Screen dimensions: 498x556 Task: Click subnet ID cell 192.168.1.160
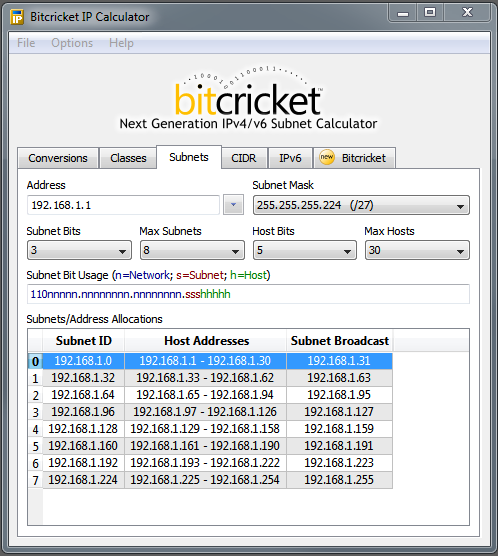pyautogui.click(x=83, y=446)
